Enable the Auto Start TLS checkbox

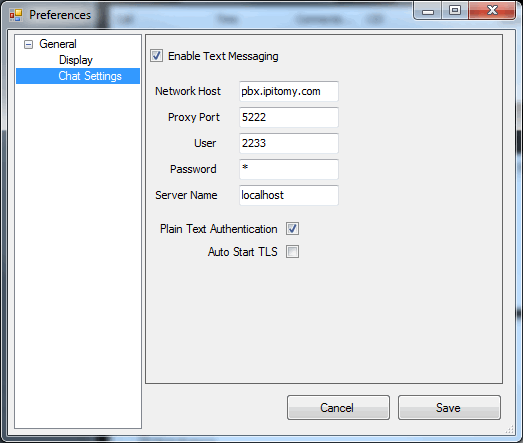click(x=292, y=252)
